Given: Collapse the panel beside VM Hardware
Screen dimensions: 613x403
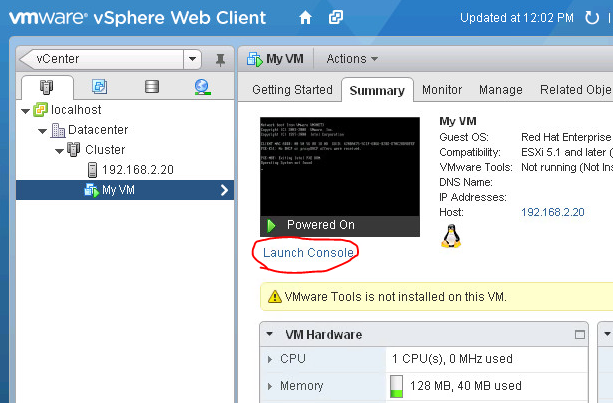Looking at the screenshot, I should coord(607,334).
